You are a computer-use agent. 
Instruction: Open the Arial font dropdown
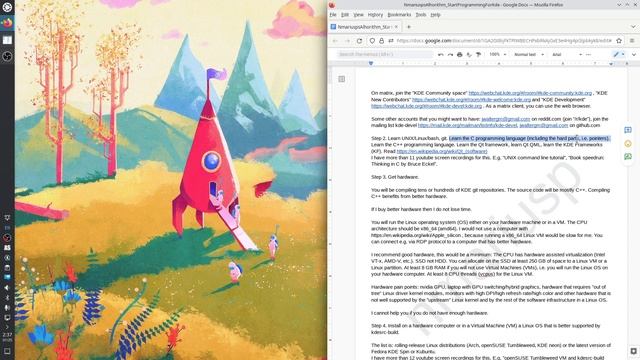tap(567, 54)
